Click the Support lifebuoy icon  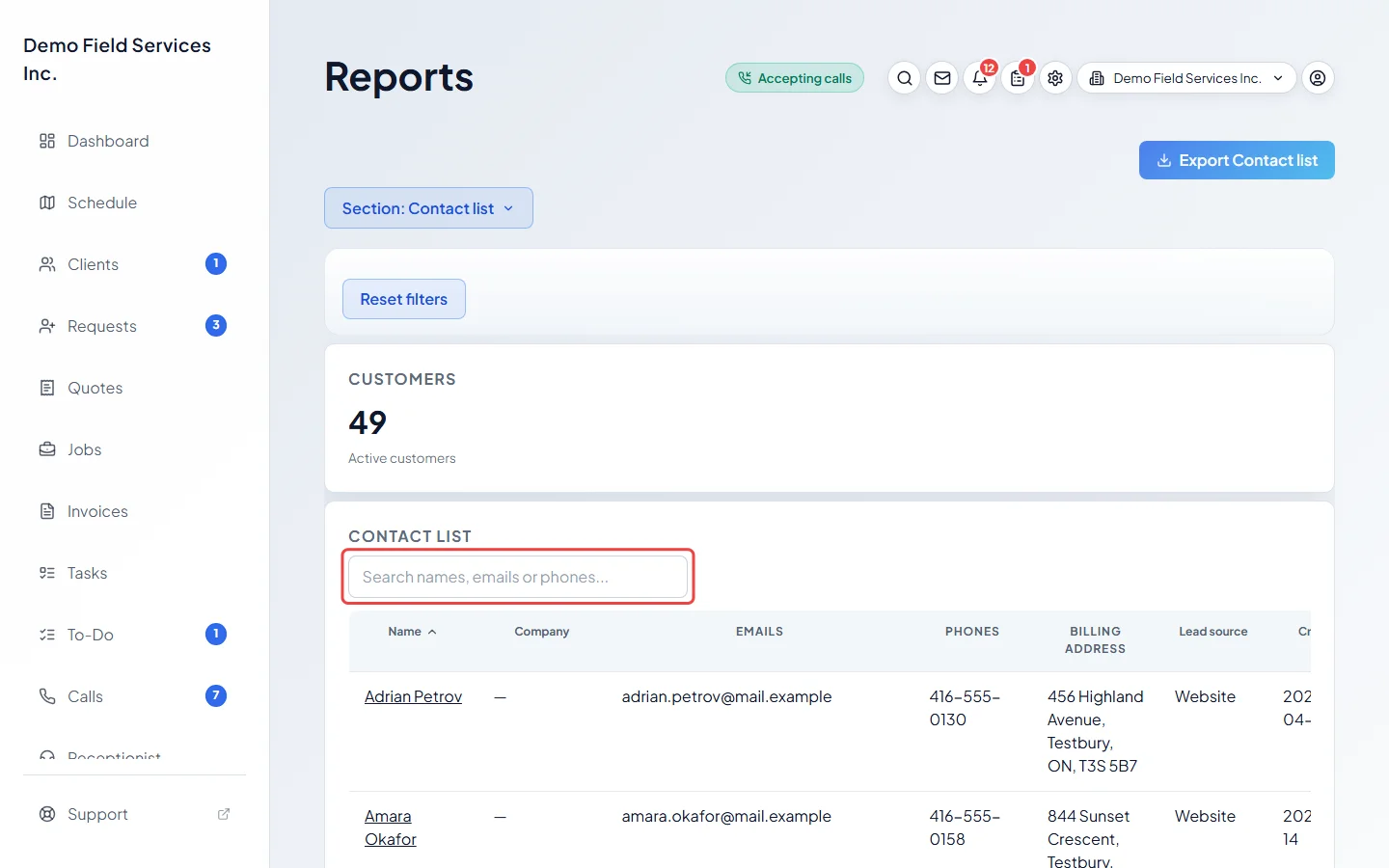[47, 814]
